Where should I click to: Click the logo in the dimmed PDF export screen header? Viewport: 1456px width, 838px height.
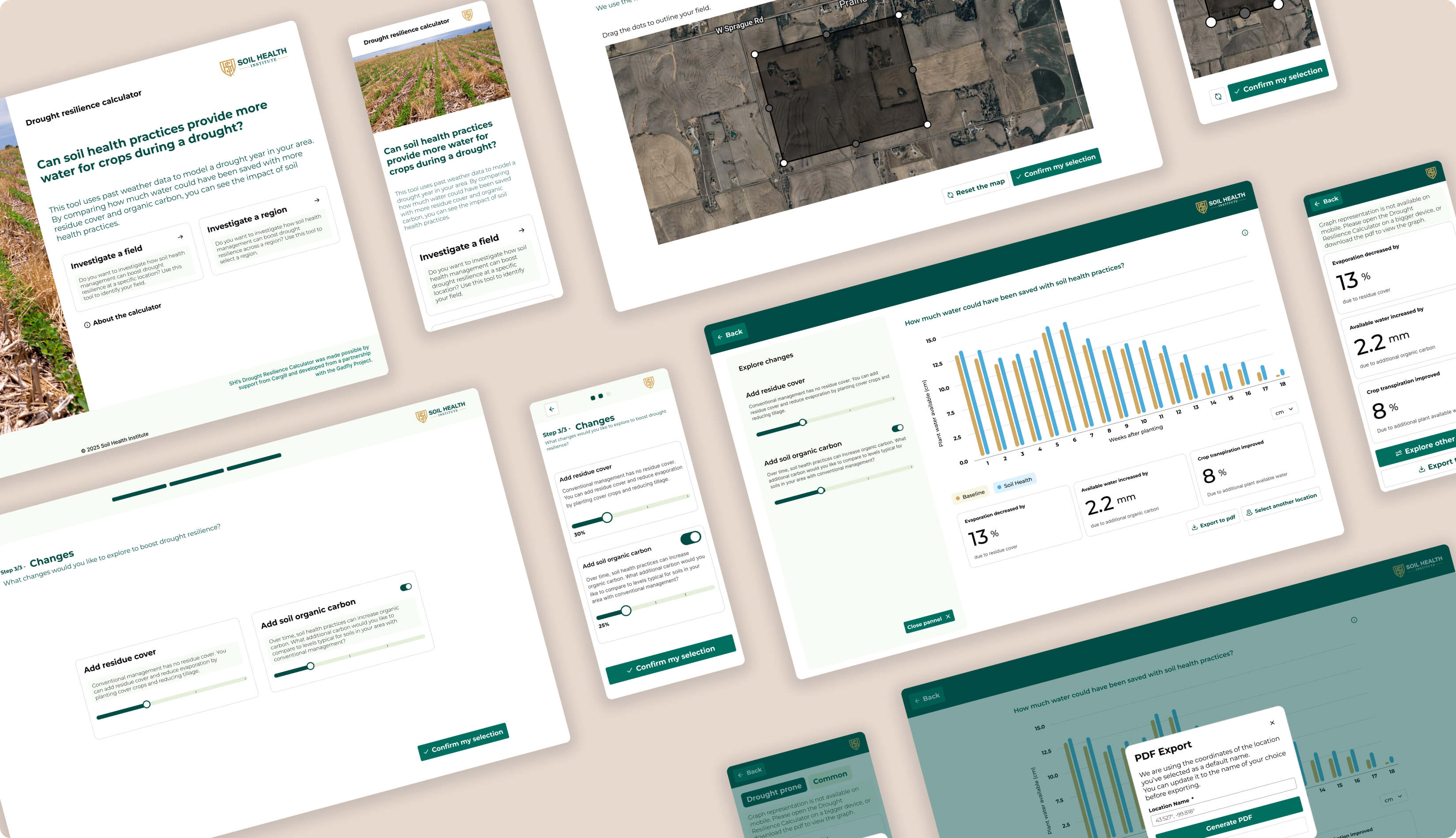pyautogui.click(x=1418, y=566)
